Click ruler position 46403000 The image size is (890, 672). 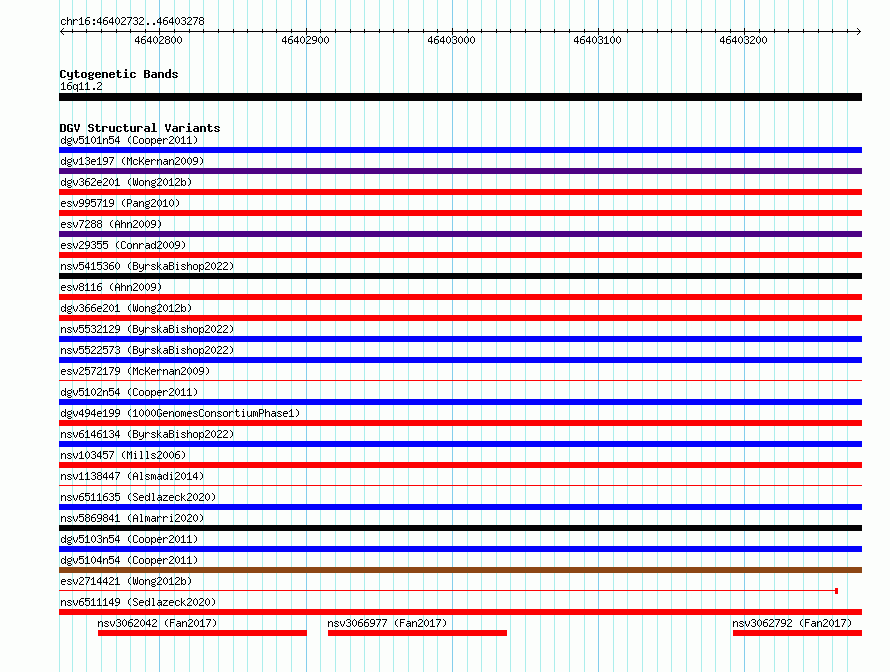(x=451, y=40)
